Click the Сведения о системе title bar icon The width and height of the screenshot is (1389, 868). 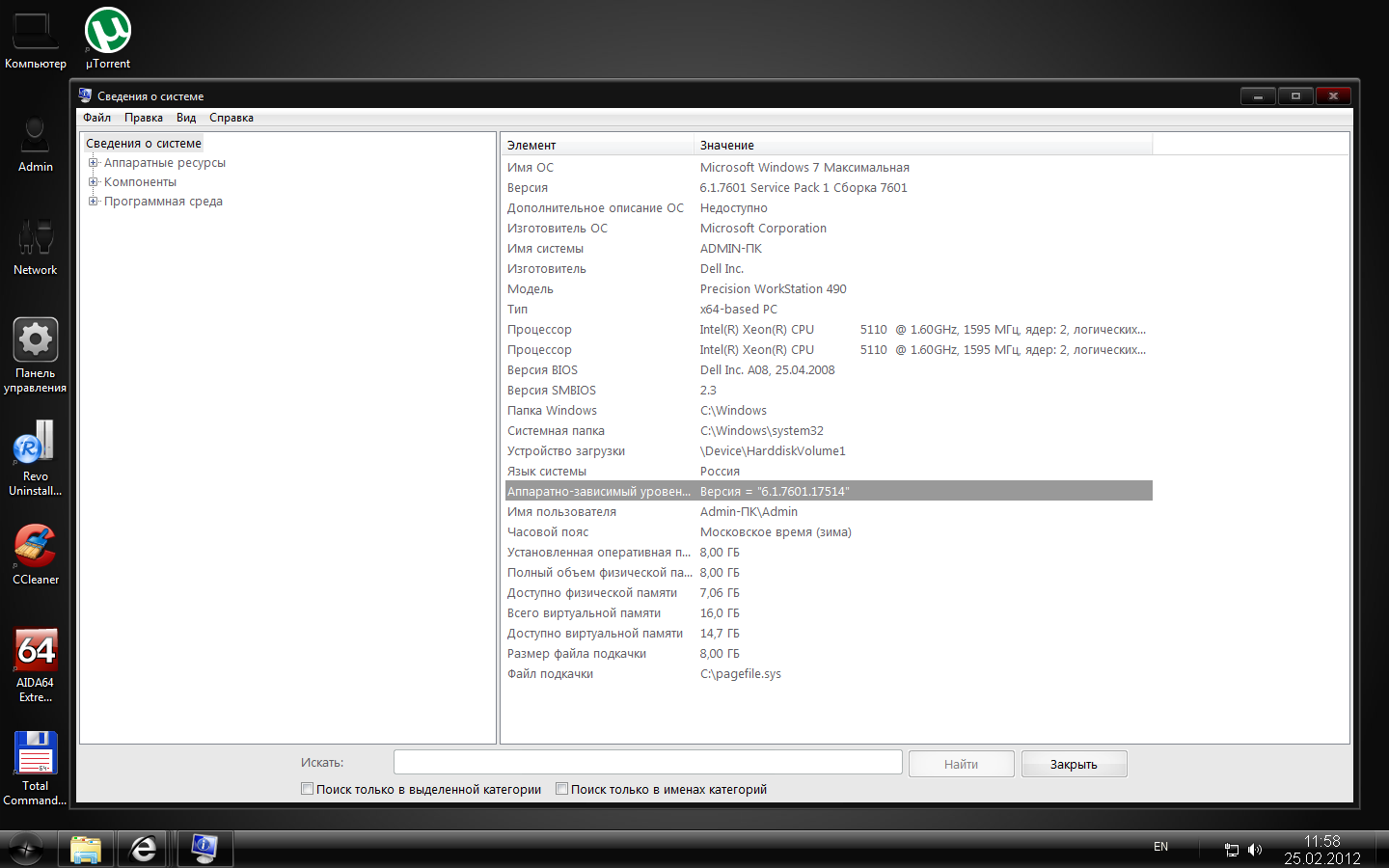pos(85,95)
